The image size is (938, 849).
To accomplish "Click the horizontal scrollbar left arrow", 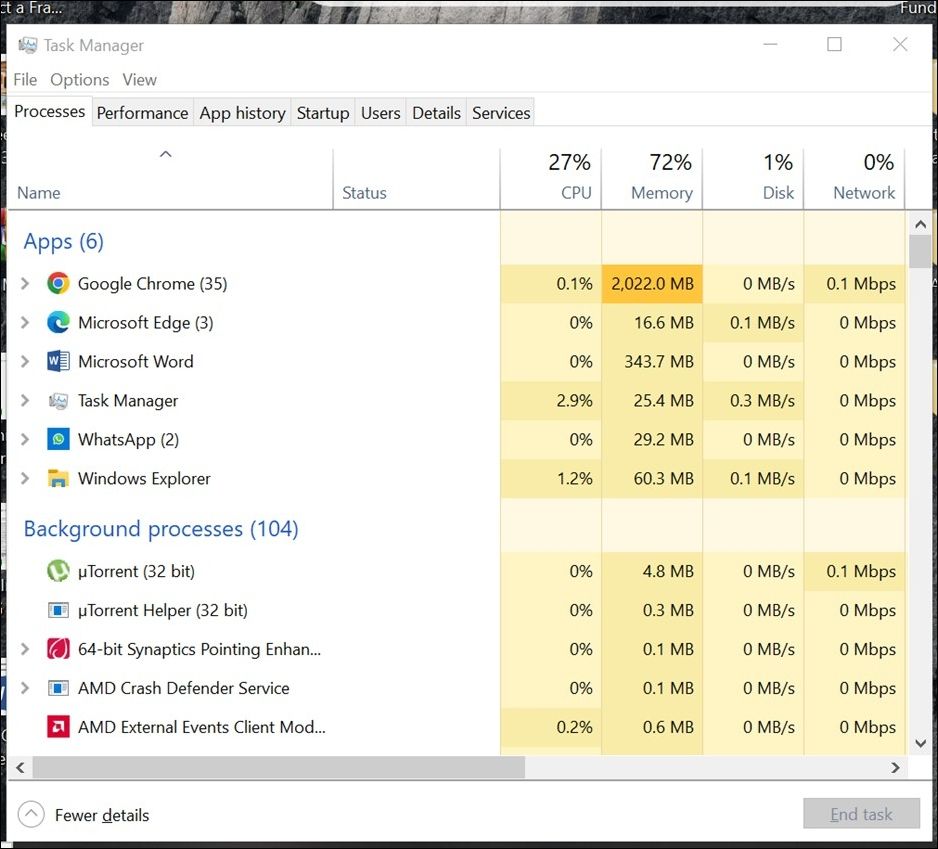I will click(x=20, y=768).
